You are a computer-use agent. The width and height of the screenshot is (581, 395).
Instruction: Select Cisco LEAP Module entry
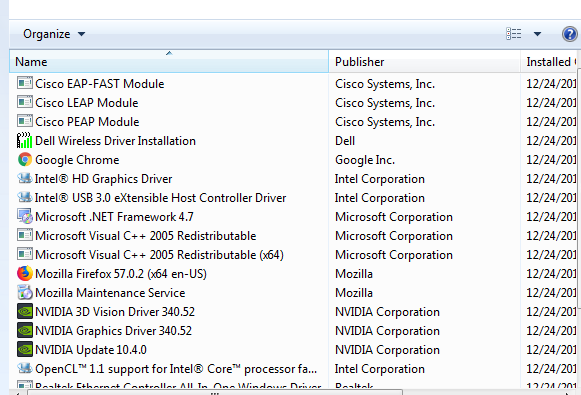coord(87,103)
